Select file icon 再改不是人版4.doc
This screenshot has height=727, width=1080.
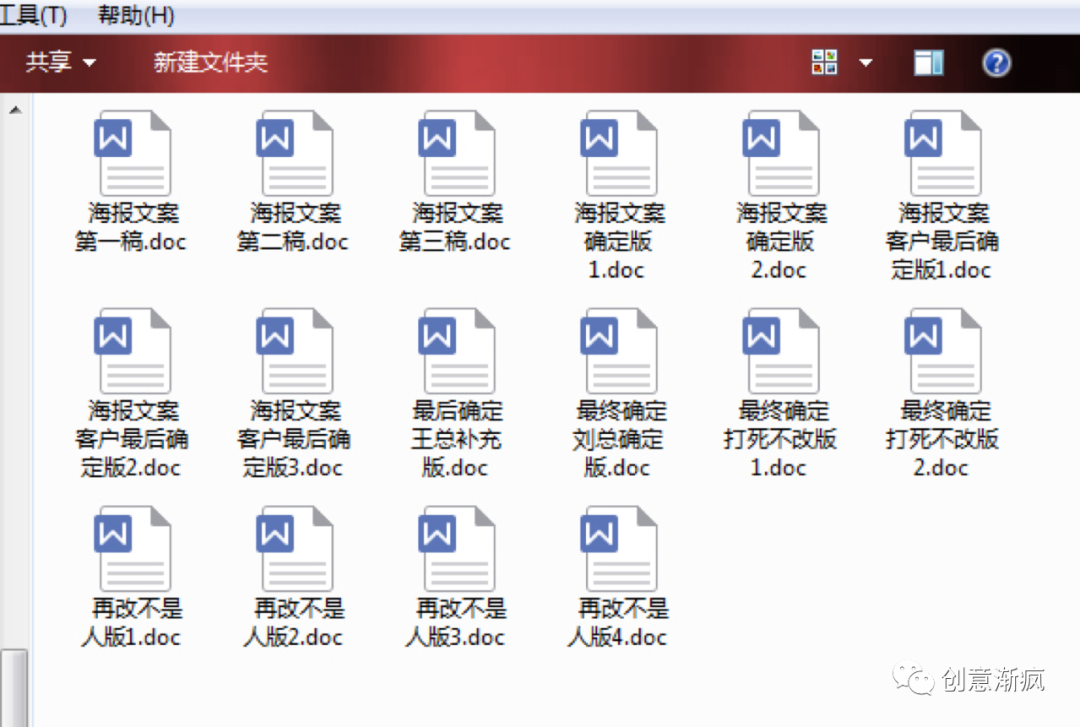click(619, 549)
